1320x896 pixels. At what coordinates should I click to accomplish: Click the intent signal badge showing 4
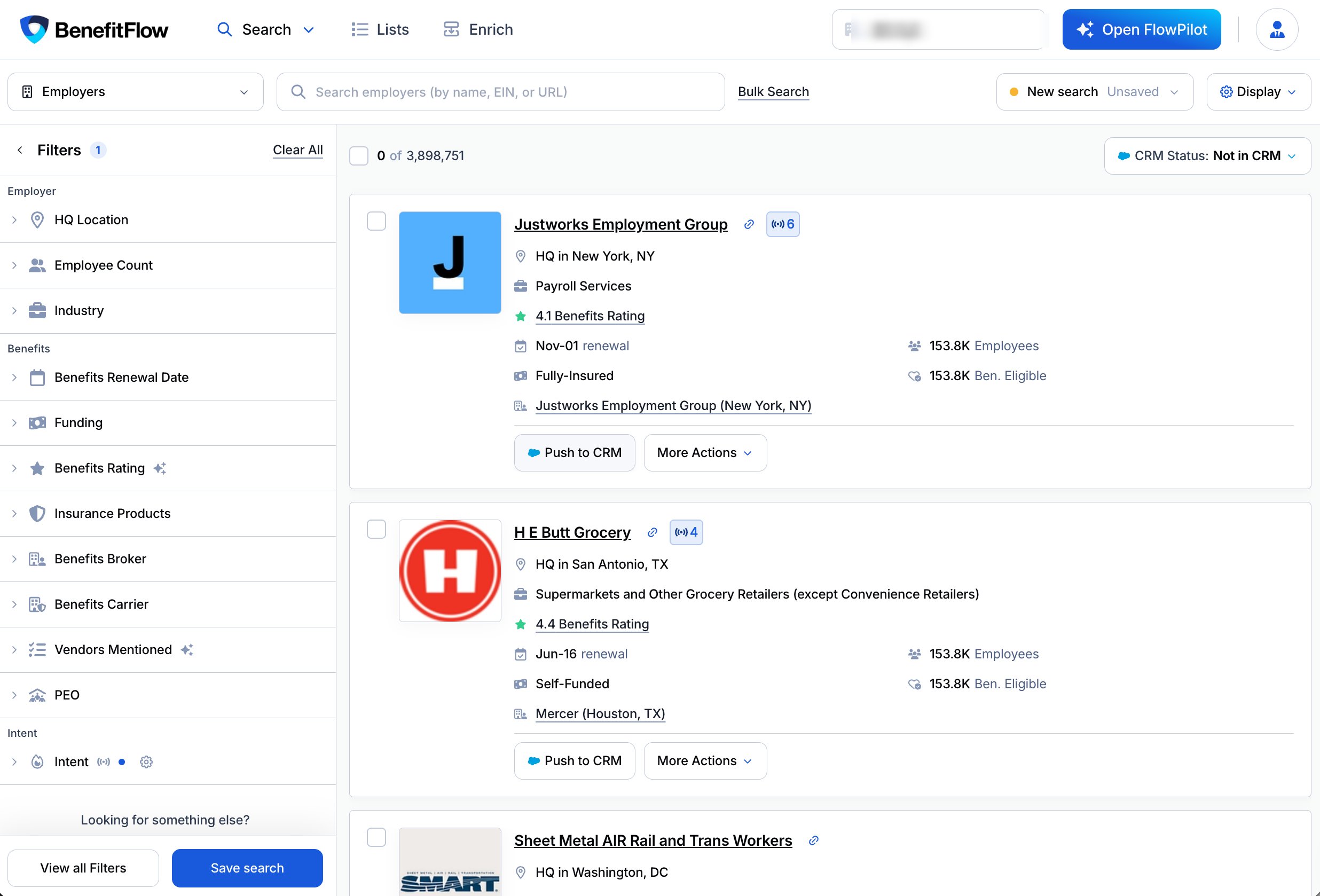pyautogui.click(x=686, y=532)
